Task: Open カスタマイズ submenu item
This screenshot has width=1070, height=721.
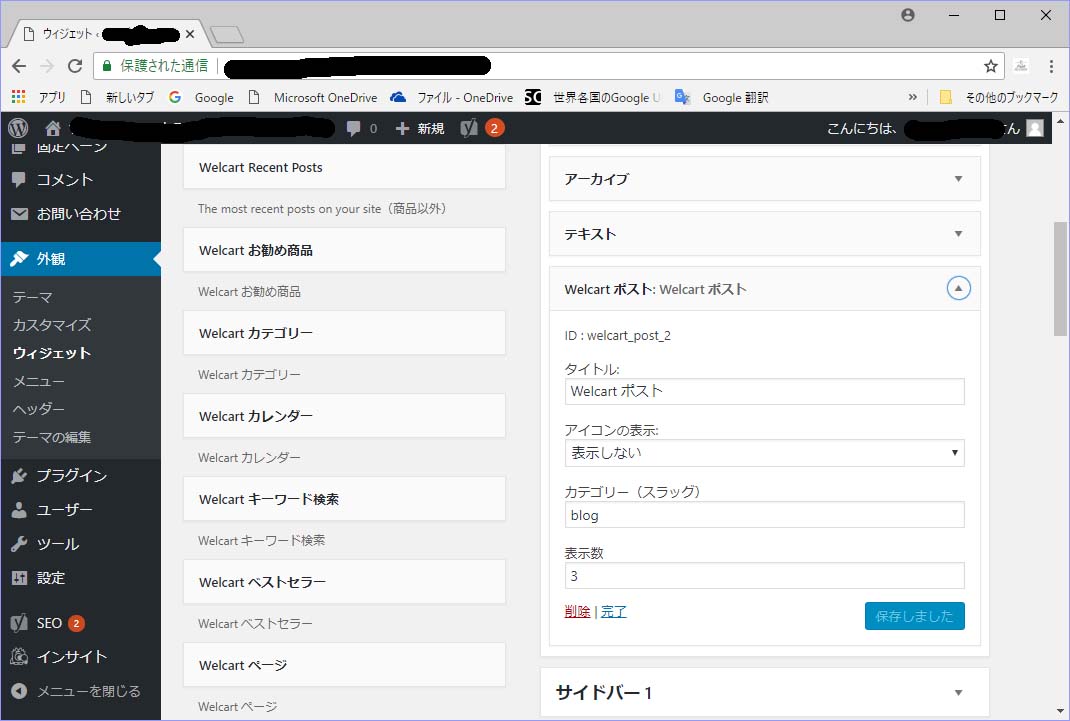Action: [x=52, y=325]
